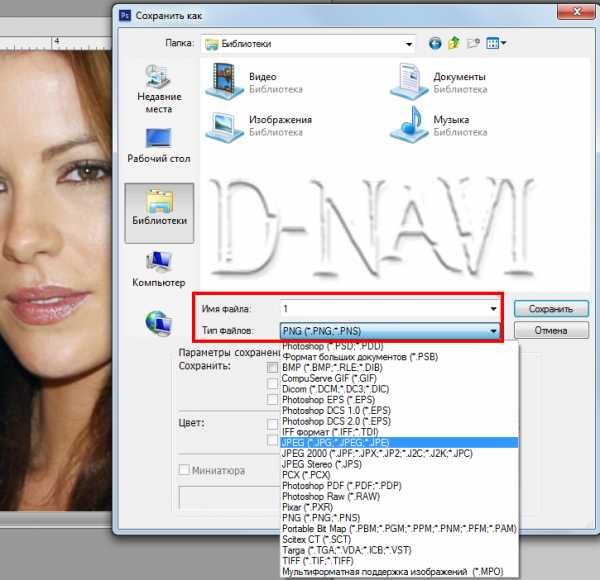The width and height of the screenshot is (600, 580).
Task: Choose Pixar (*.PXR) format
Action: click(399, 507)
